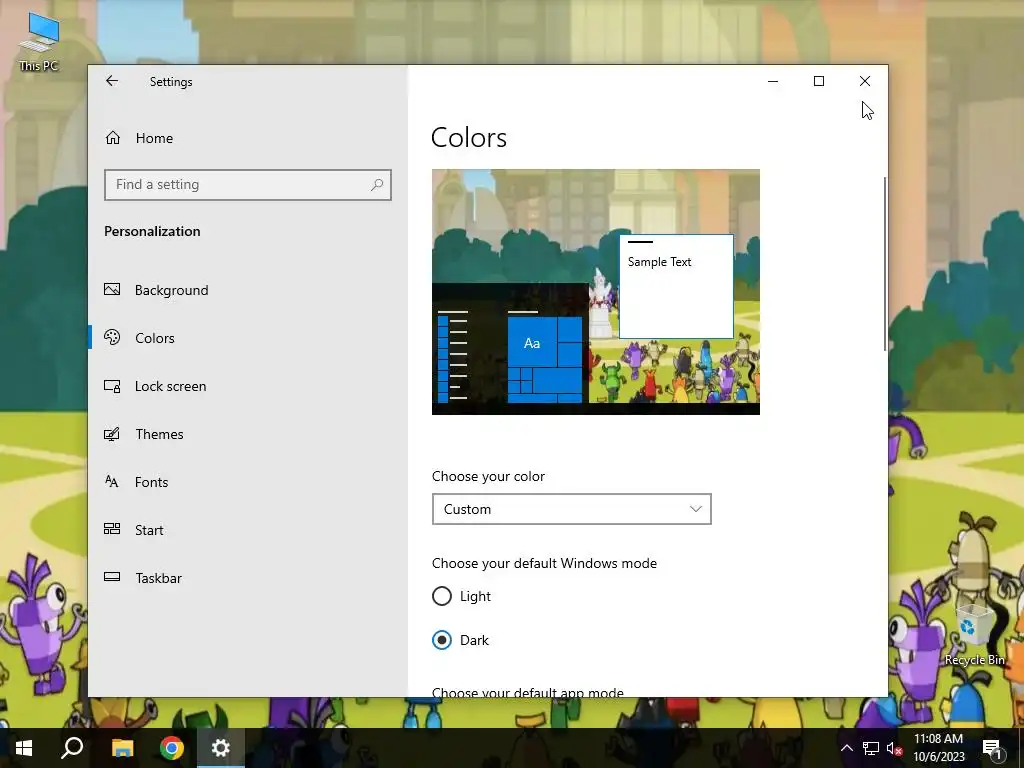Close the Settings window
Viewport: 1024px width, 768px height.
point(865,81)
